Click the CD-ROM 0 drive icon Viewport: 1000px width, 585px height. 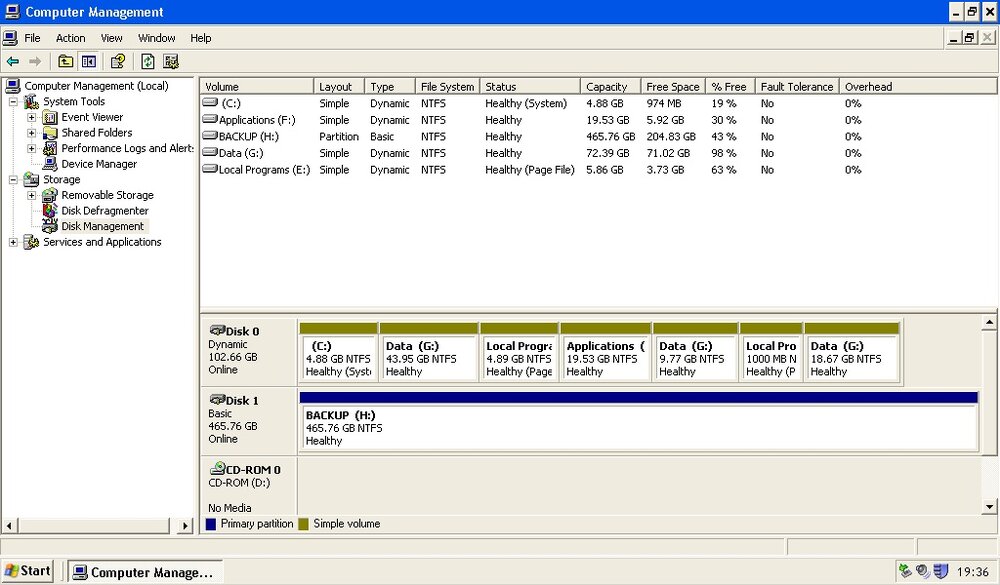click(x=217, y=469)
